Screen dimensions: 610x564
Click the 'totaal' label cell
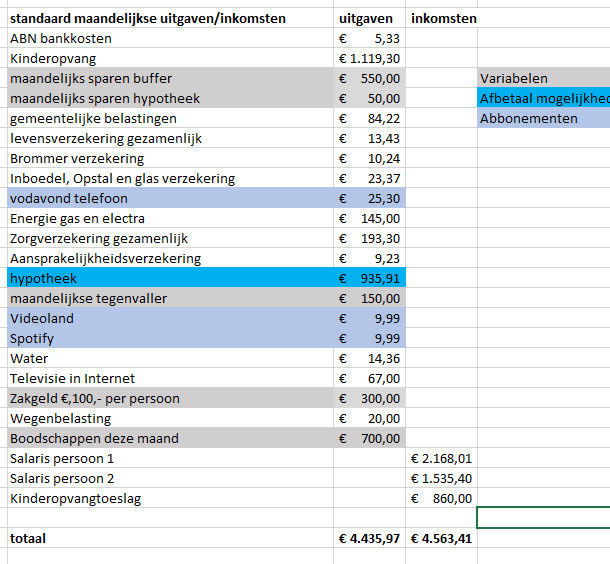(x=170, y=539)
